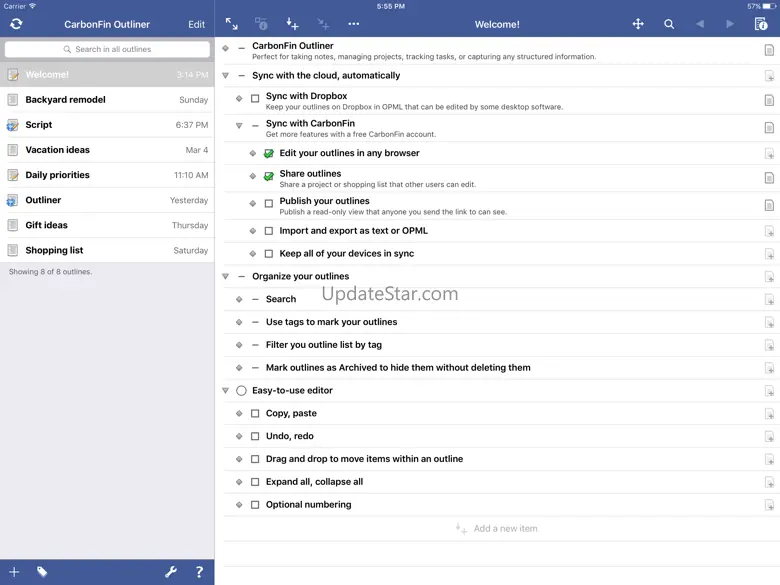This screenshot has width=780, height=585.
Task: Open settings with the wrench icon
Action: coord(171,572)
